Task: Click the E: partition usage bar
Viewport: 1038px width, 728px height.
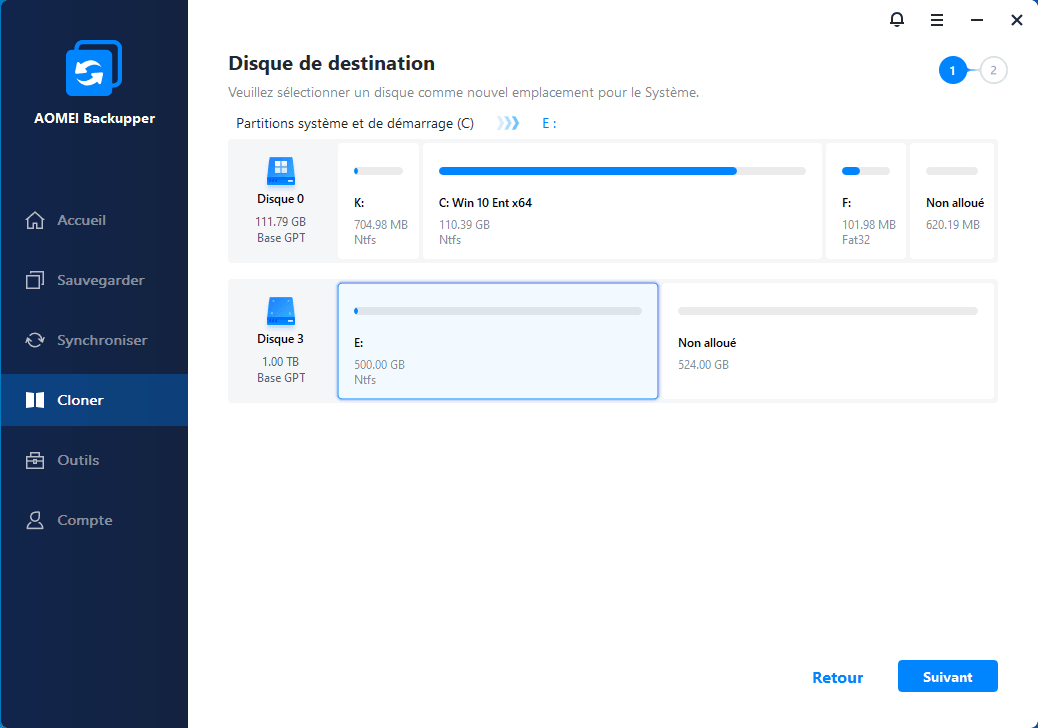Action: point(498,311)
